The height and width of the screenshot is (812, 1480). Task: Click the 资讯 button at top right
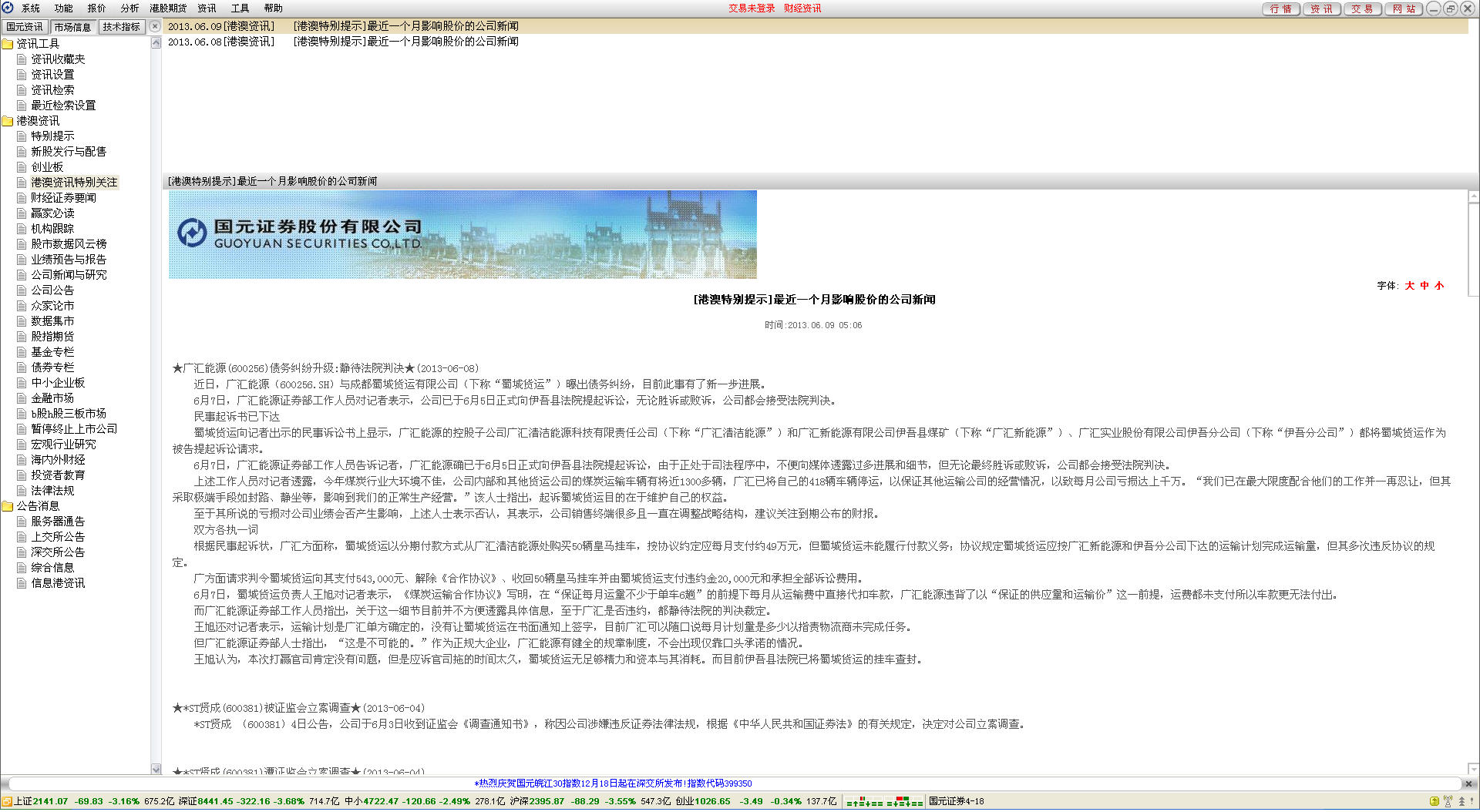1321,9
